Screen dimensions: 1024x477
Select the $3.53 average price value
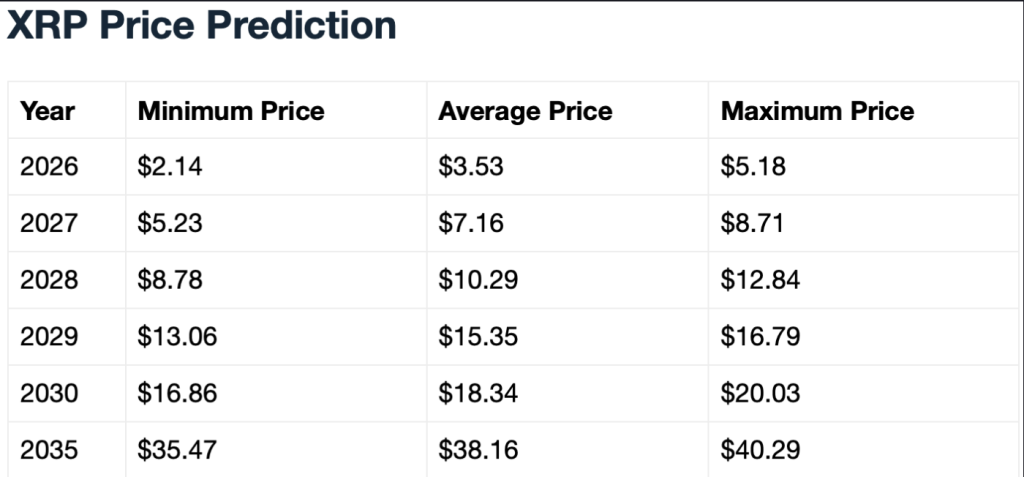(471, 166)
